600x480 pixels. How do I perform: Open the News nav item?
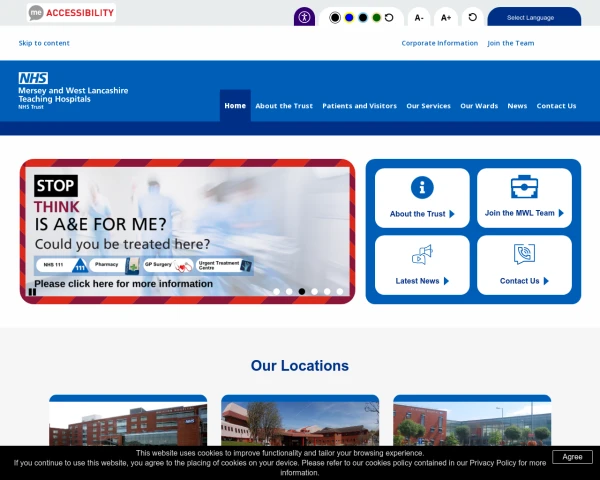(x=517, y=106)
